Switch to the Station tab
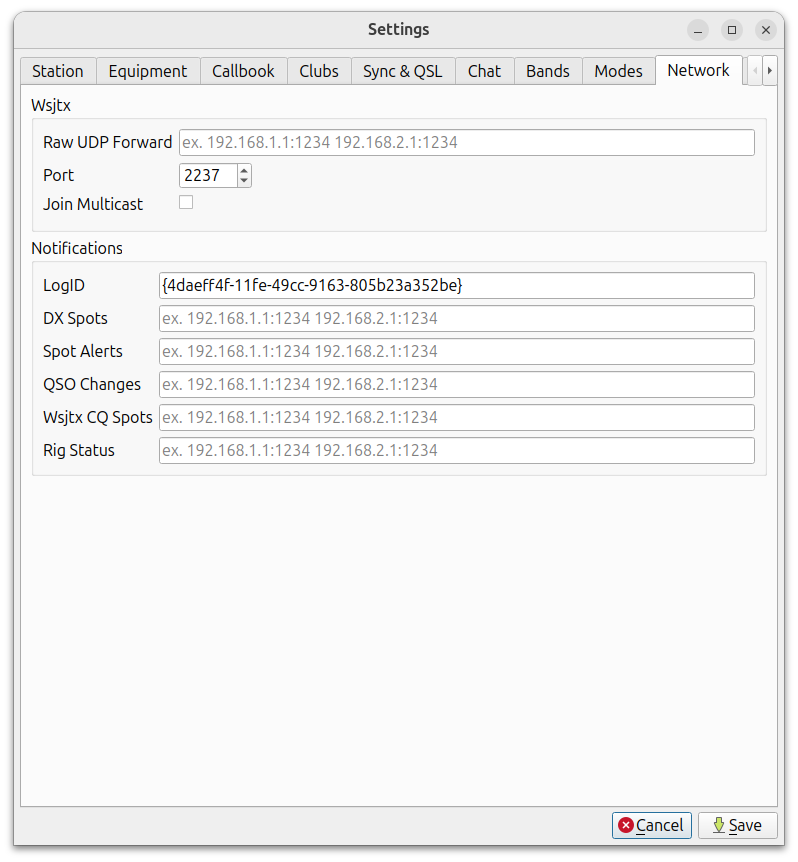 [x=58, y=71]
